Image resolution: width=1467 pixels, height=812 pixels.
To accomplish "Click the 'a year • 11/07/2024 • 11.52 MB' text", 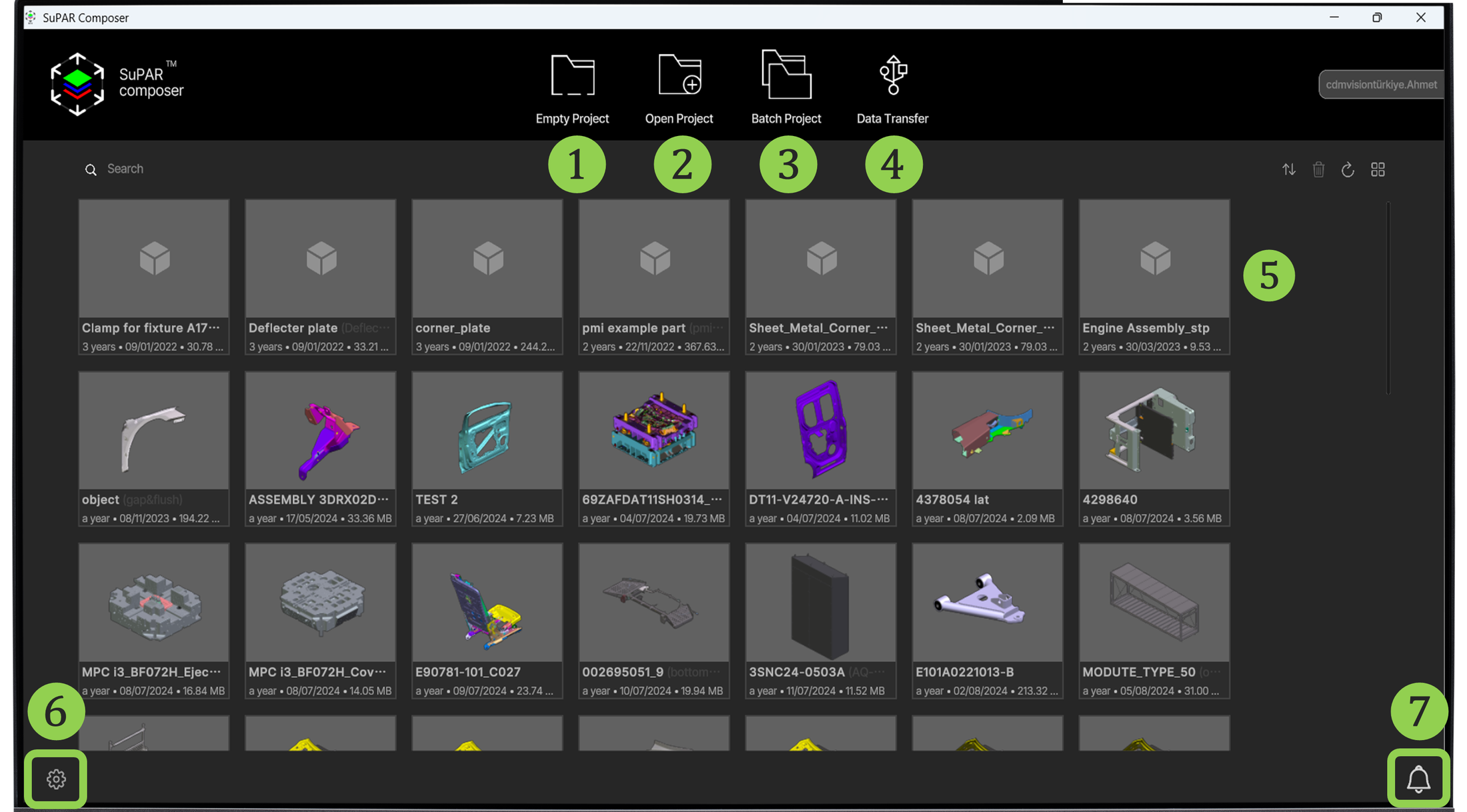I will tap(817, 691).
